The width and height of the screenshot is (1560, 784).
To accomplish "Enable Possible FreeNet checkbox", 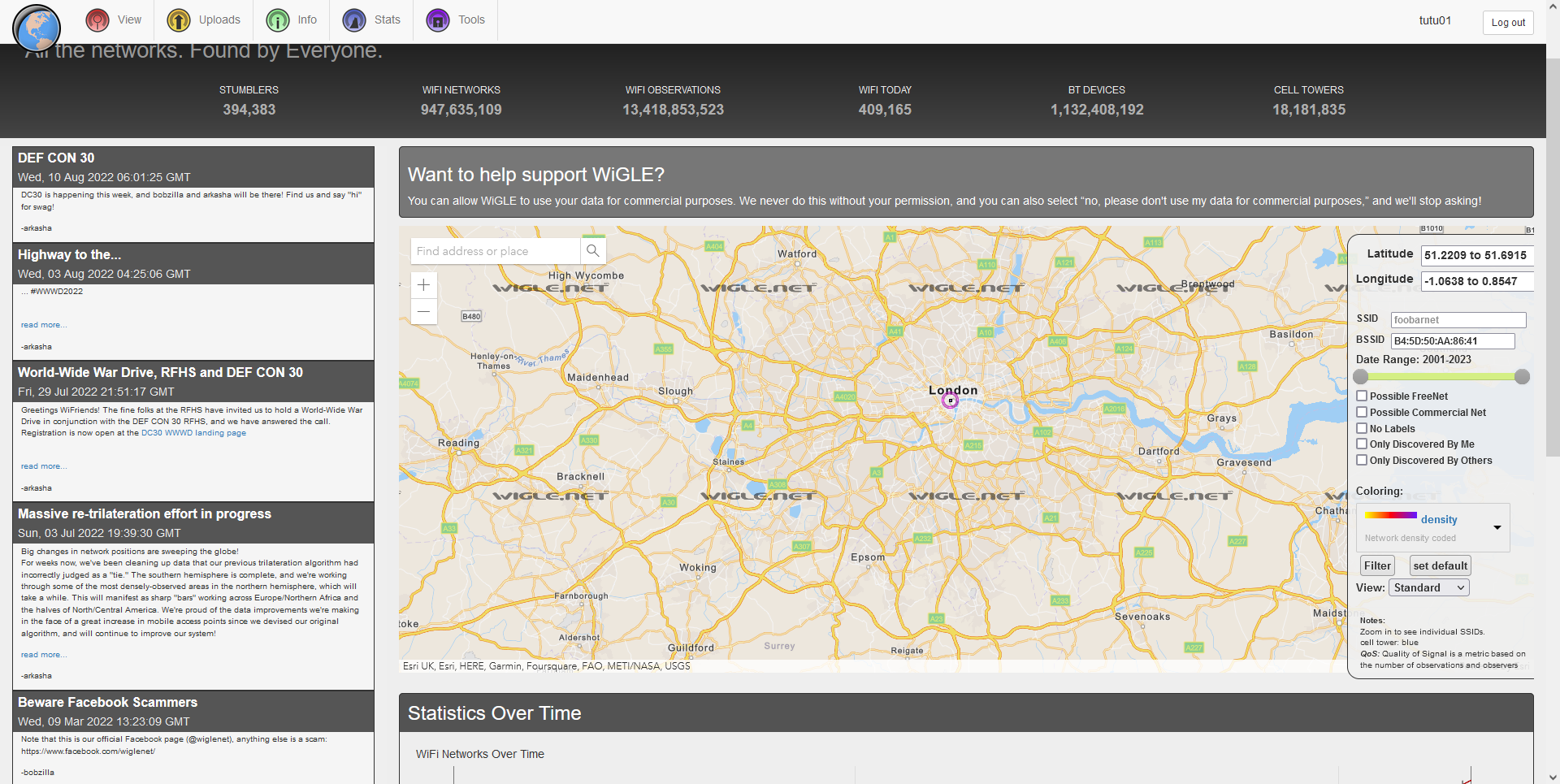I will pos(1362,396).
